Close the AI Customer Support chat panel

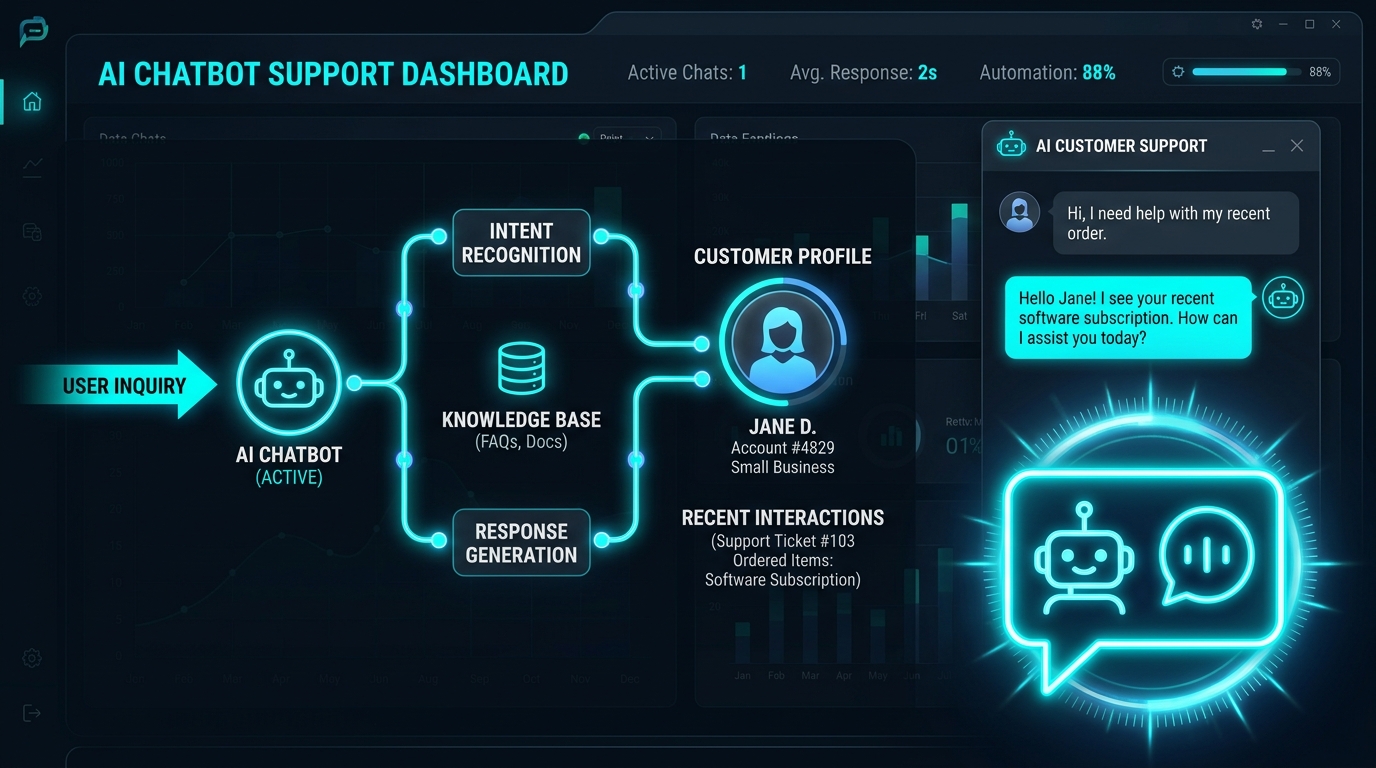coord(1297,146)
